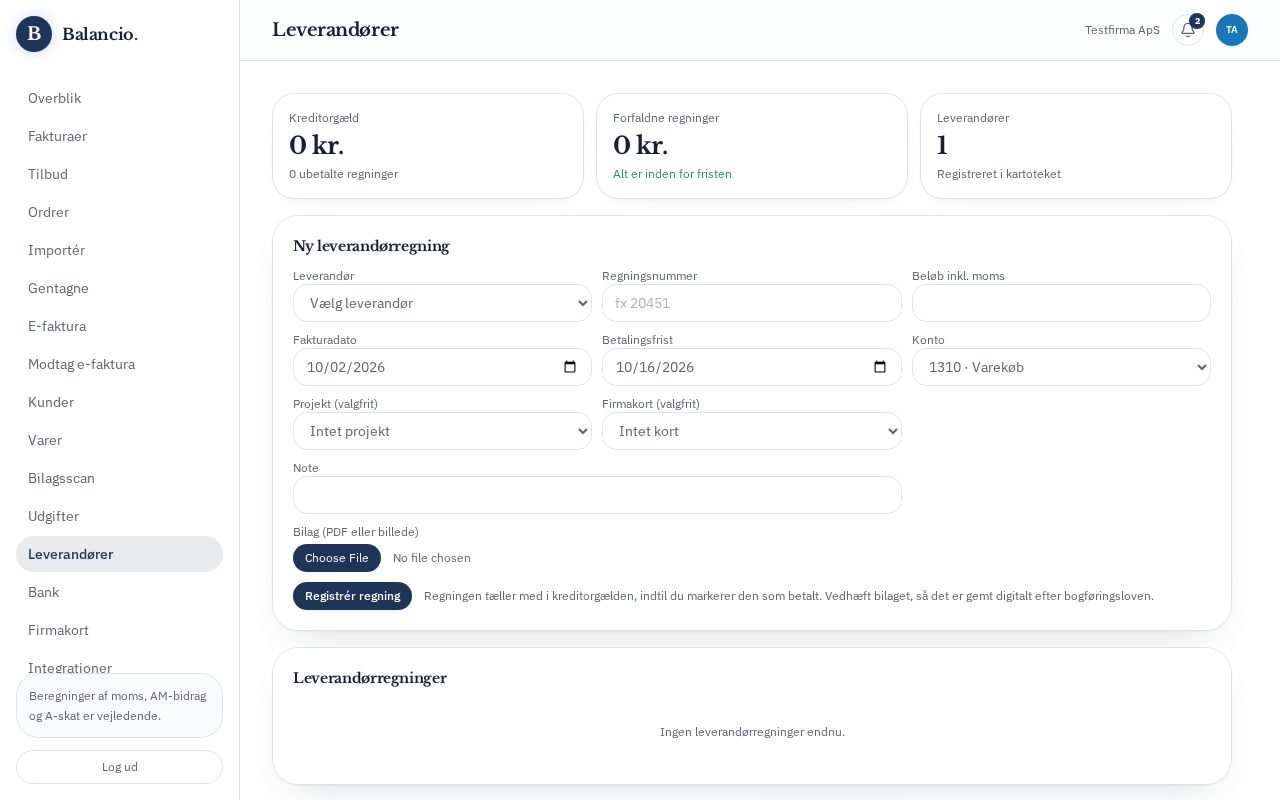This screenshot has width=1280, height=800.
Task: Open the Importér section
Action: pyautogui.click(x=119, y=250)
